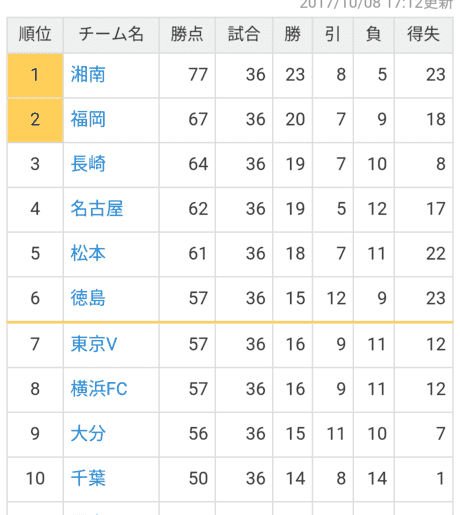
Task: Click the 勝点 column header
Action: [187, 35]
